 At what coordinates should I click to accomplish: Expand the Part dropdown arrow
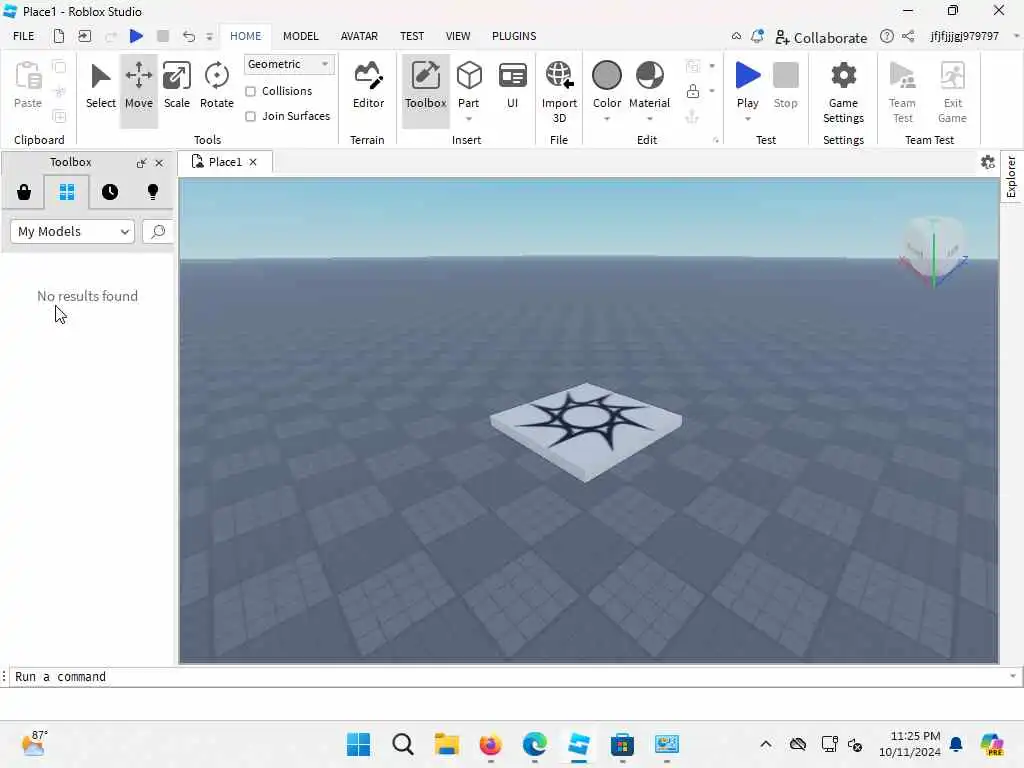(469, 119)
